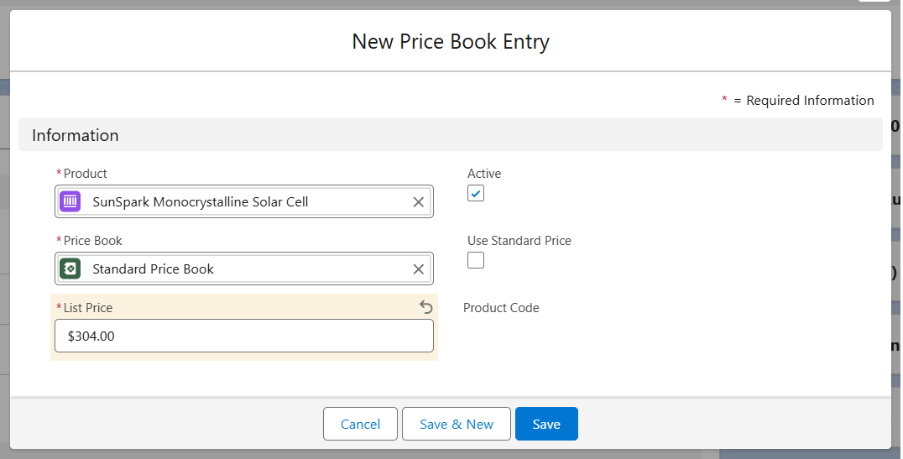
Task: Uncheck the Active checkbox
Action: click(476, 193)
